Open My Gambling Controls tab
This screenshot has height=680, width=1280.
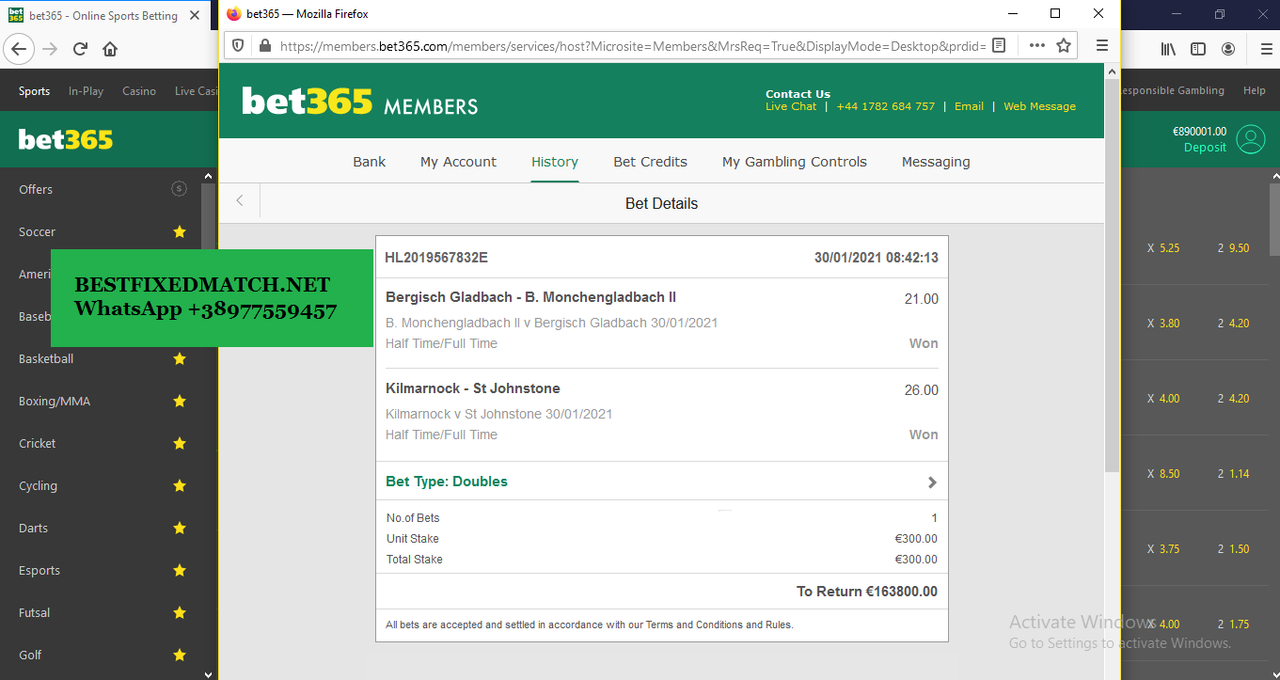[795, 162]
